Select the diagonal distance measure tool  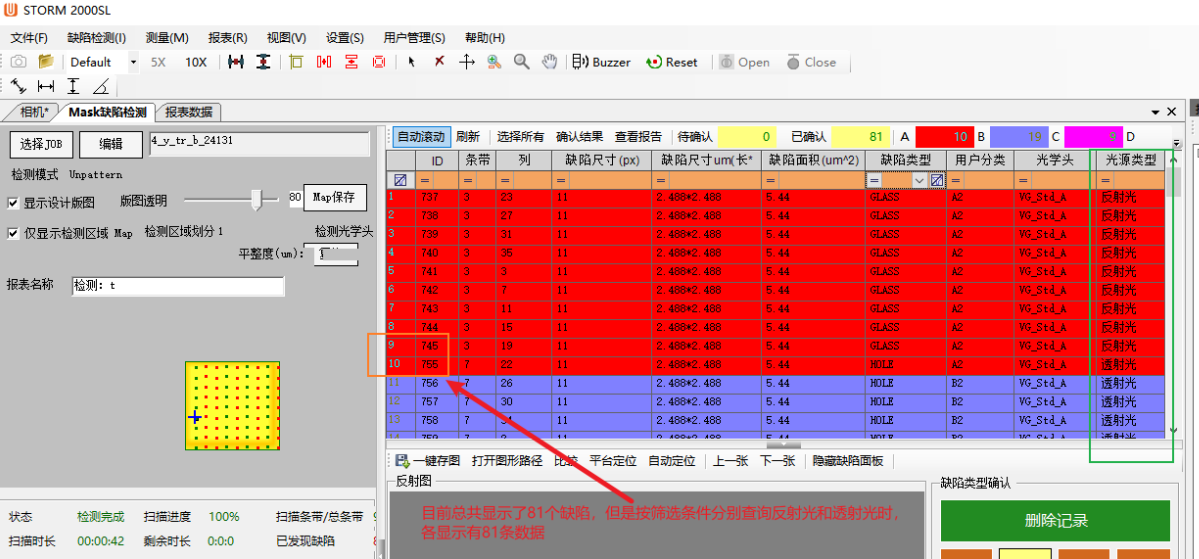(x=18, y=86)
